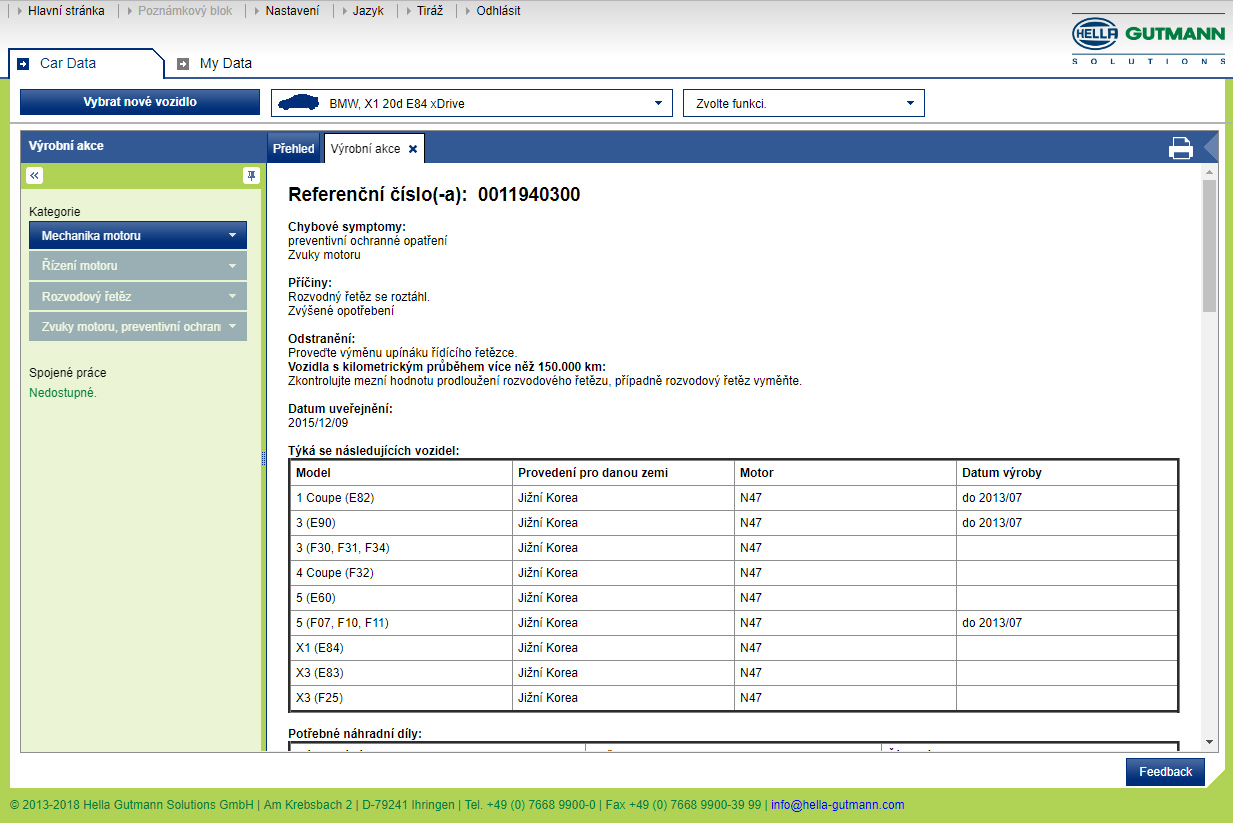
Task: Select table row 4 Coupe (F32)
Action: pyautogui.click(x=734, y=573)
